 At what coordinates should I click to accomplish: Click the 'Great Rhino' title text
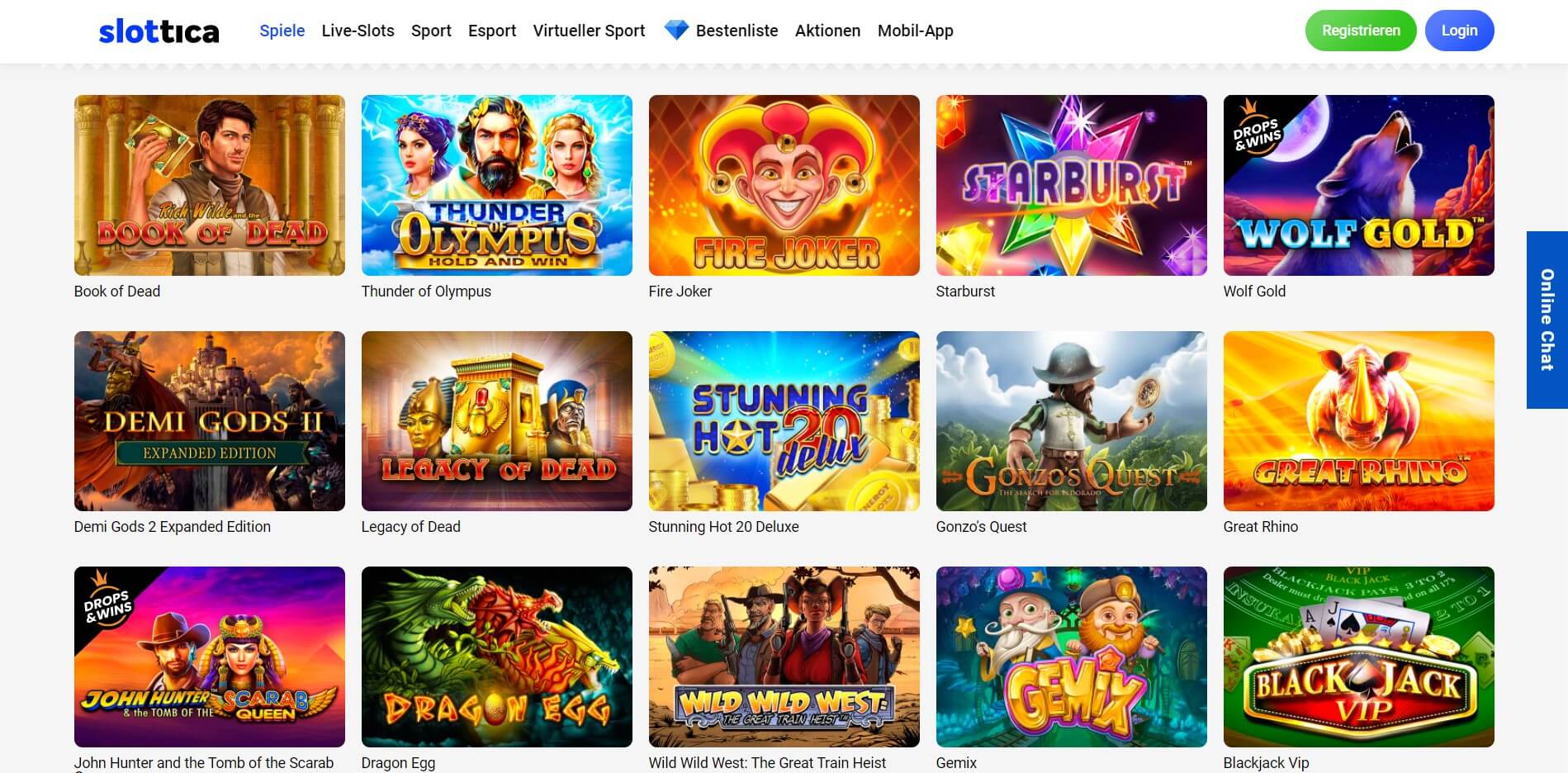point(1261,527)
